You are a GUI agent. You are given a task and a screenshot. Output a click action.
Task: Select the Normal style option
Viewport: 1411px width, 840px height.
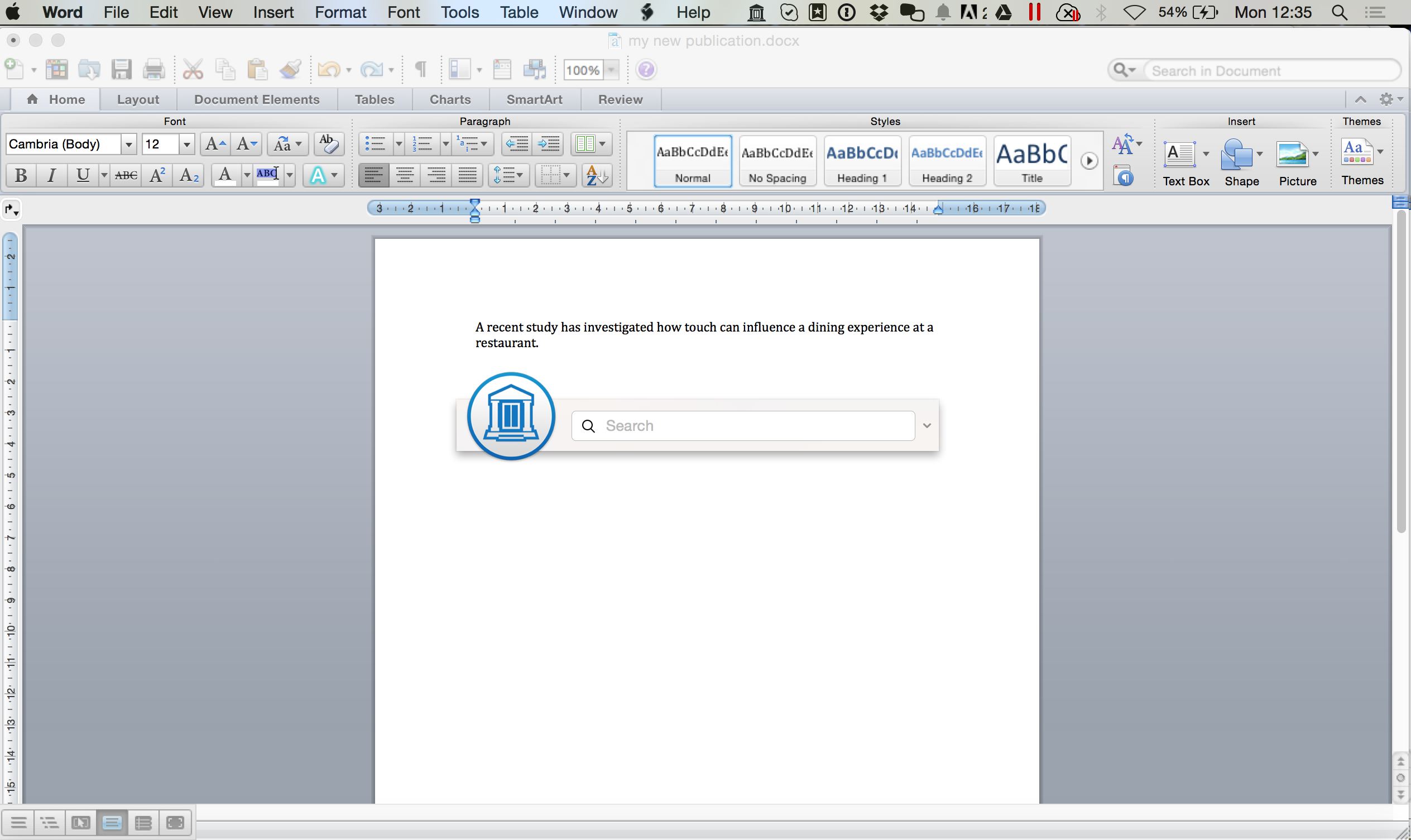[692, 160]
